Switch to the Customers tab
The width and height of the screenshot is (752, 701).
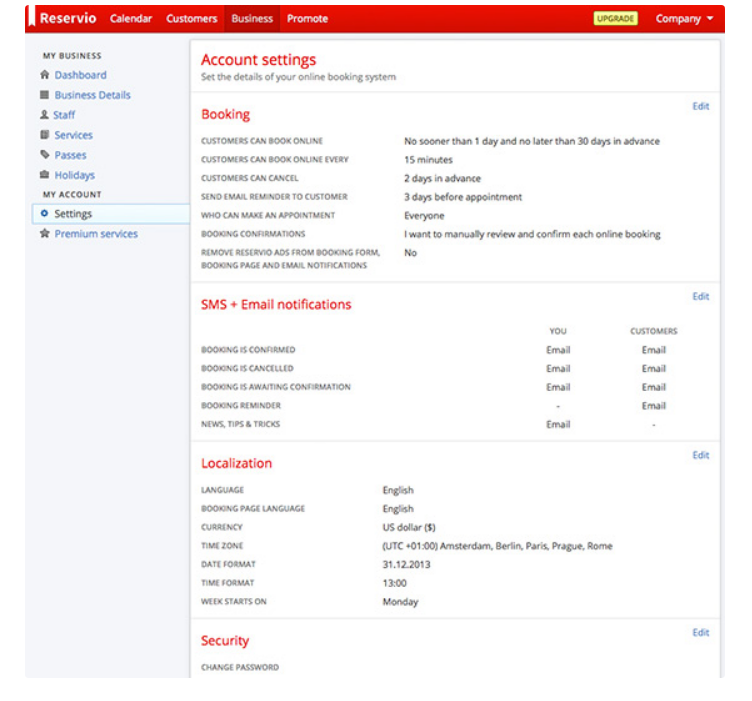[x=191, y=19]
